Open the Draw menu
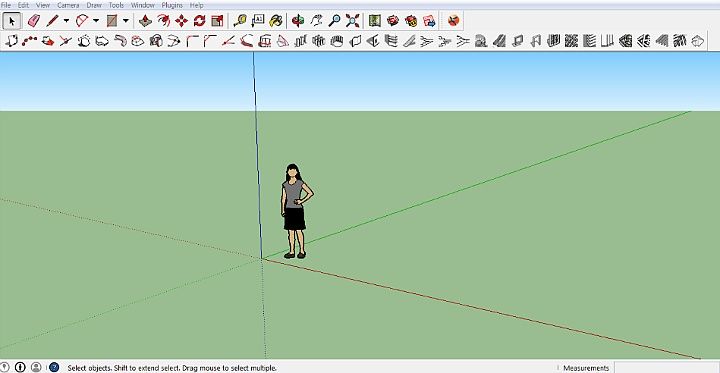 [94, 6]
